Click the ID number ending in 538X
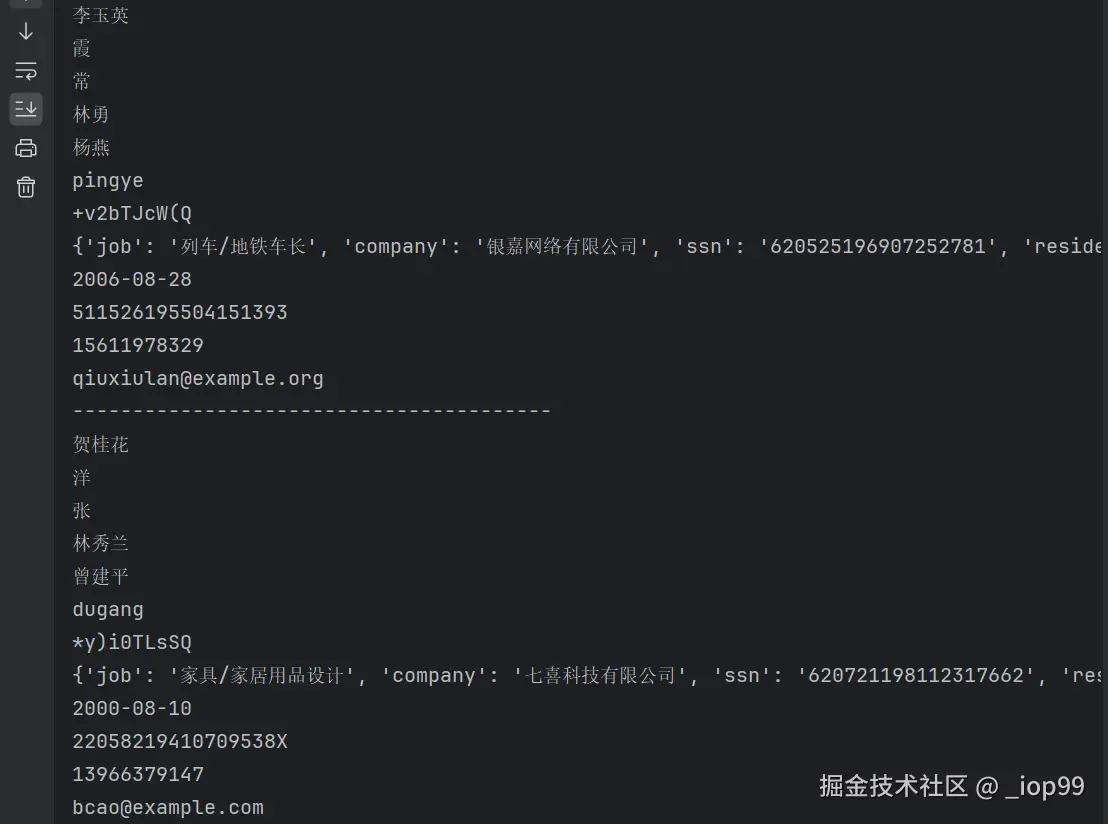Viewport: 1108px width, 824px height. 179,741
